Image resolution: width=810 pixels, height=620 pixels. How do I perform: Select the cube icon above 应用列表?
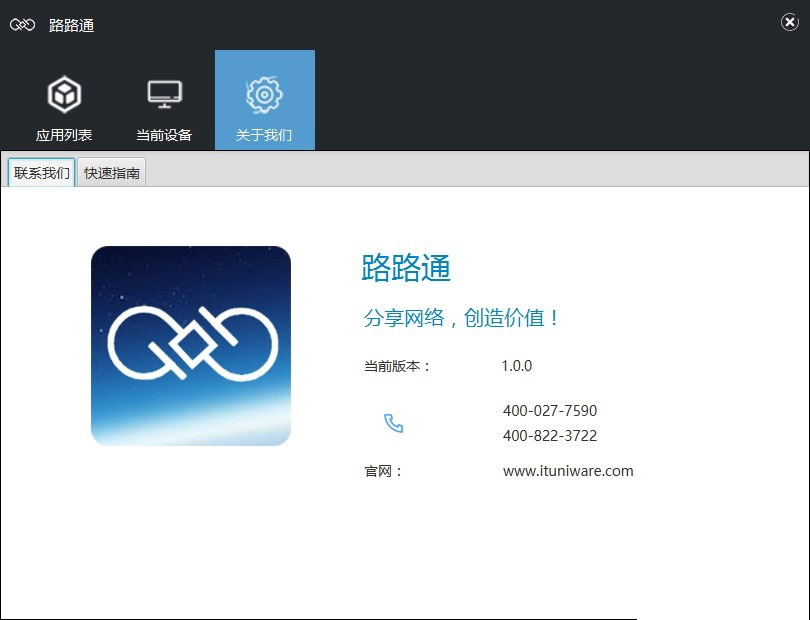(x=64, y=92)
